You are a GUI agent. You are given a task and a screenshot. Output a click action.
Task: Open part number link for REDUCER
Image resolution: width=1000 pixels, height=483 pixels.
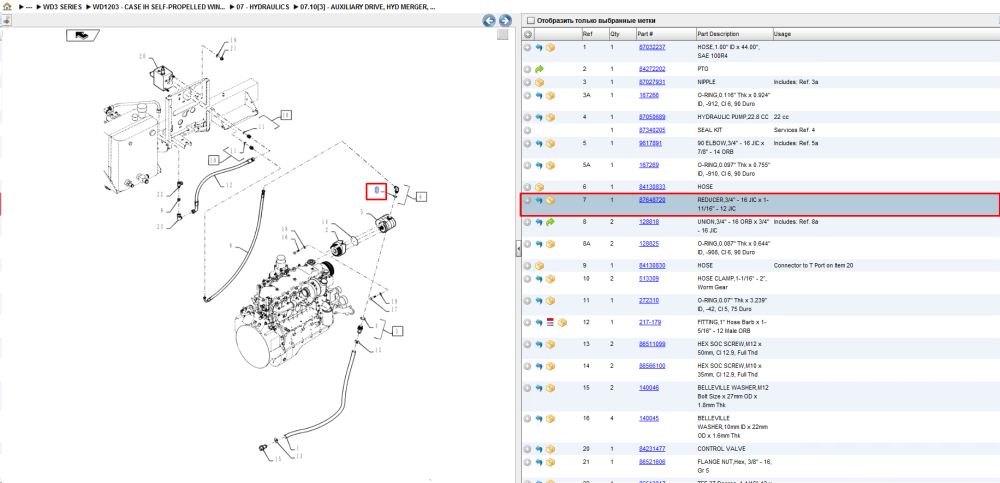pos(652,200)
